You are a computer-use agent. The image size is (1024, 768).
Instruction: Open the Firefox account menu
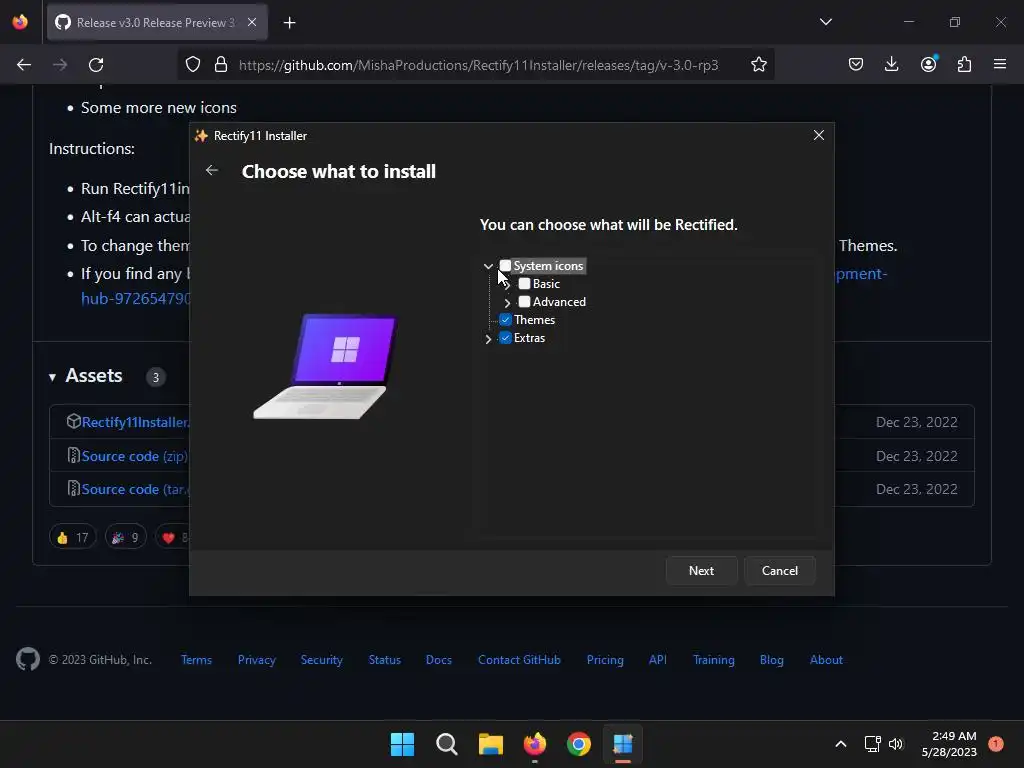point(928,64)
